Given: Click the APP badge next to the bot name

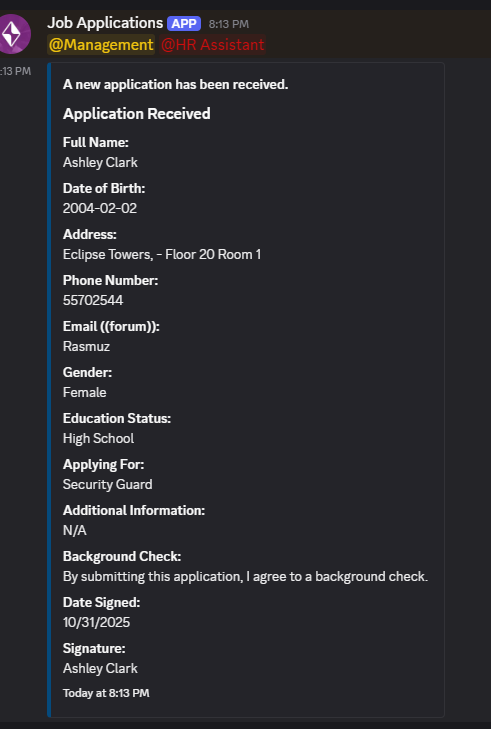Looking at the screenshot, I should (184, 23).
